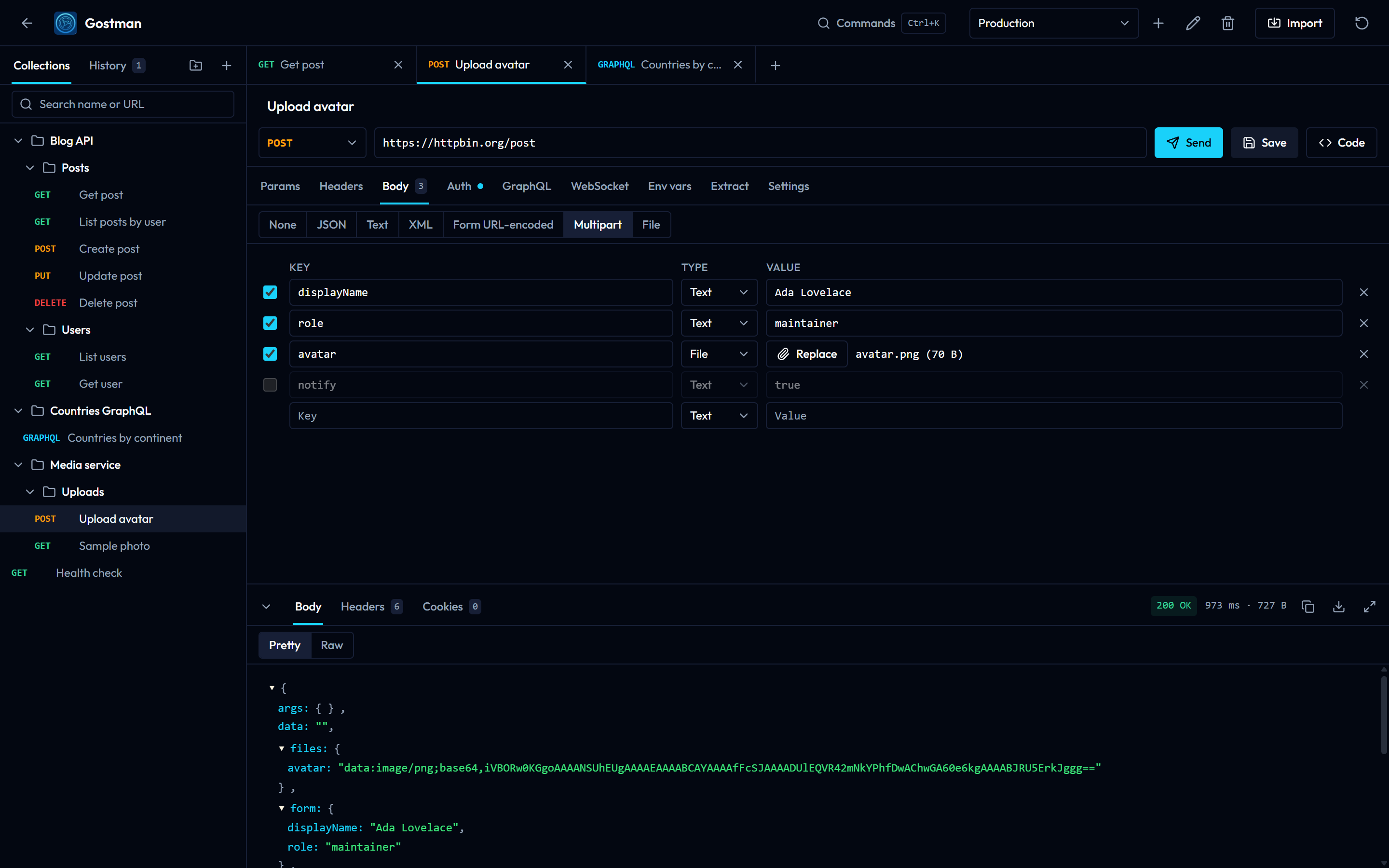Click the refresh icon in header
The image size is (1389, 868).
1362,23
